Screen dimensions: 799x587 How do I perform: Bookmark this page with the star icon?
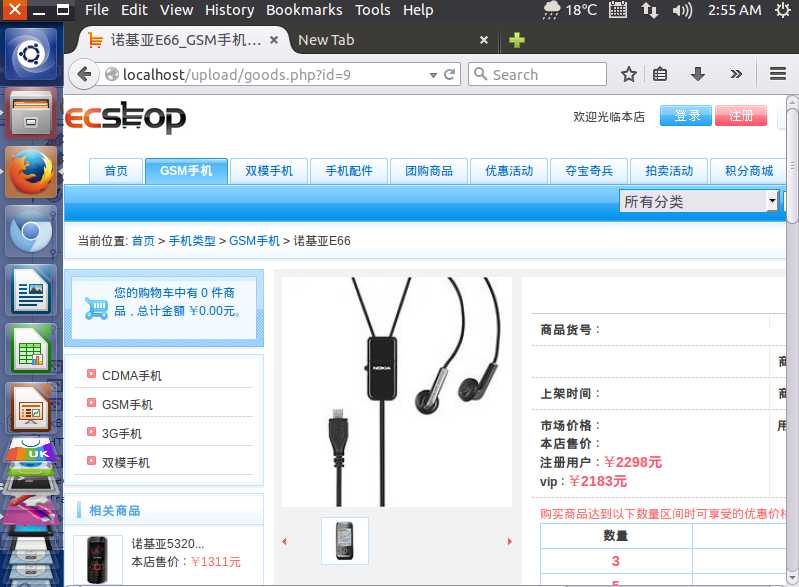click(629, 74)
